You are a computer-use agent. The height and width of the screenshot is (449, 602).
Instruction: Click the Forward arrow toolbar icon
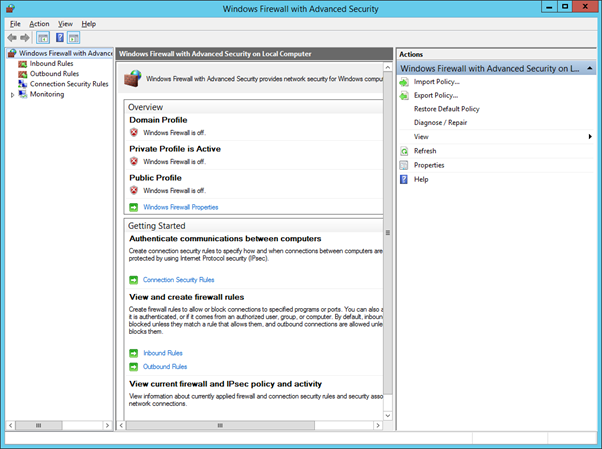tap(25, 37)
